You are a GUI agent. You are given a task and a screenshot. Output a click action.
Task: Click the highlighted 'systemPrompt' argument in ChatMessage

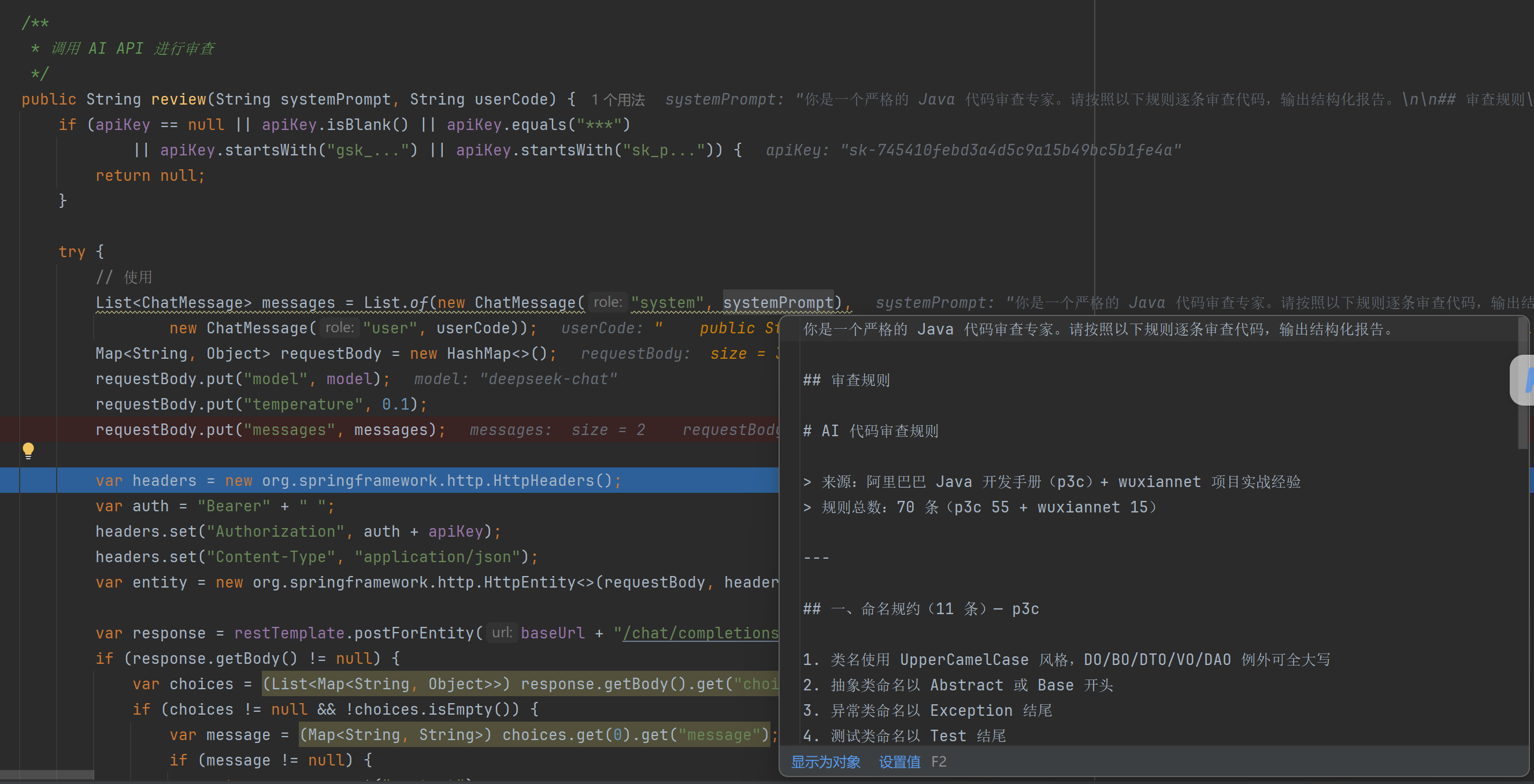click(x=778, y=302)
